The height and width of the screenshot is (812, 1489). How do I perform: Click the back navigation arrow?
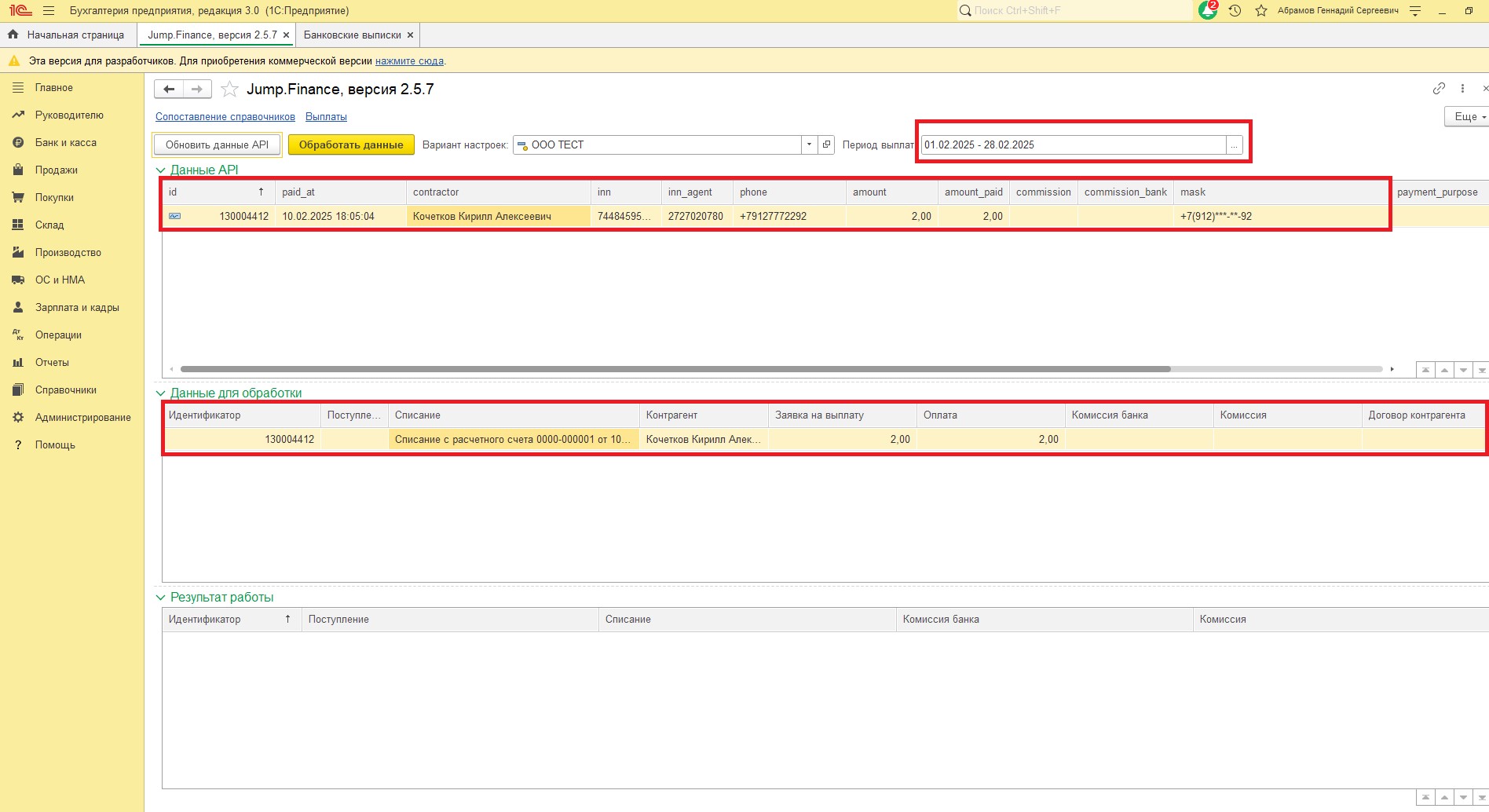click(x=169, y=90)
